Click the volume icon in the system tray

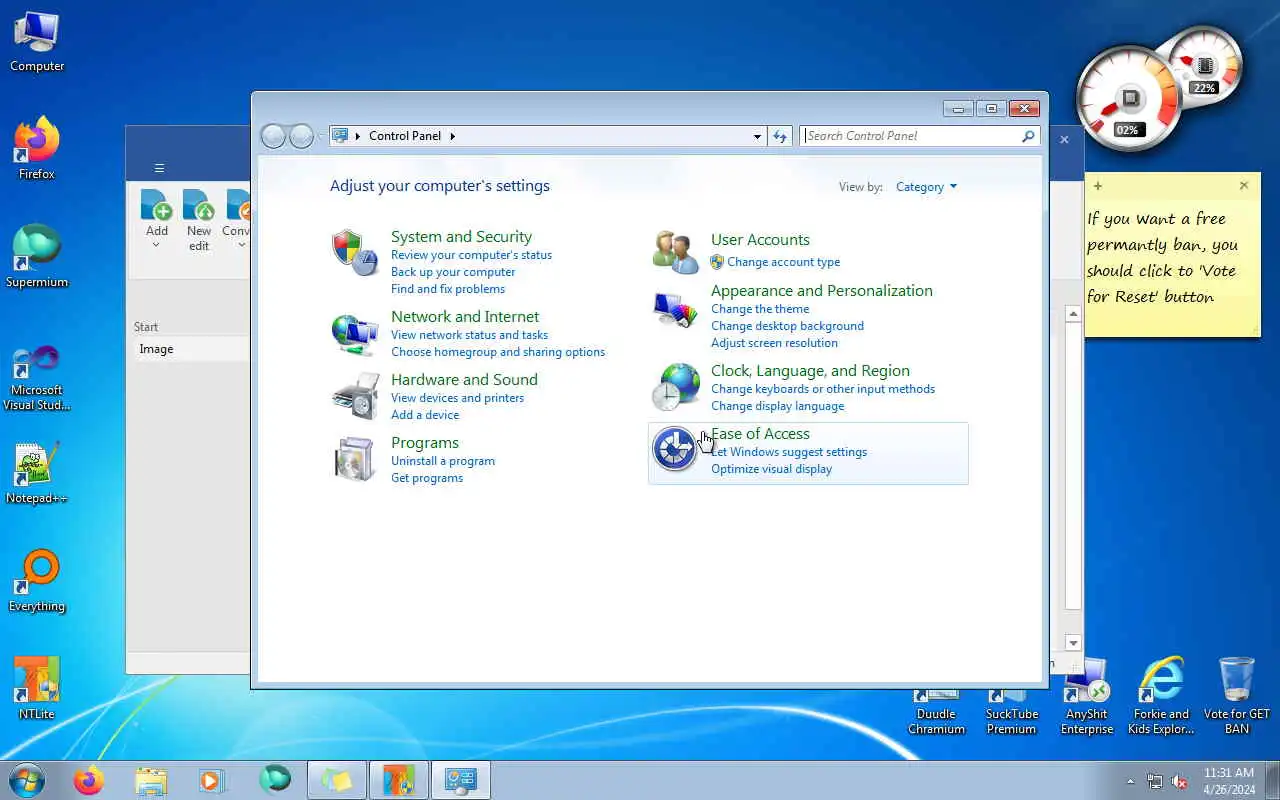pos(1179,781)
